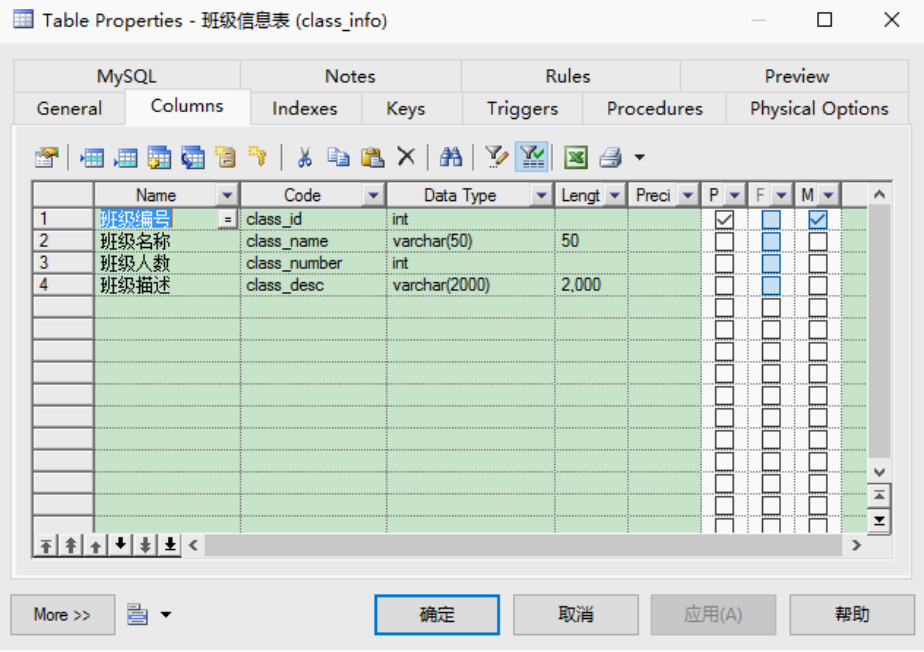The height and width of the screenshot is (652, 924).
Task: Open Name column header filter dropdown
Action: click(227, 195)
